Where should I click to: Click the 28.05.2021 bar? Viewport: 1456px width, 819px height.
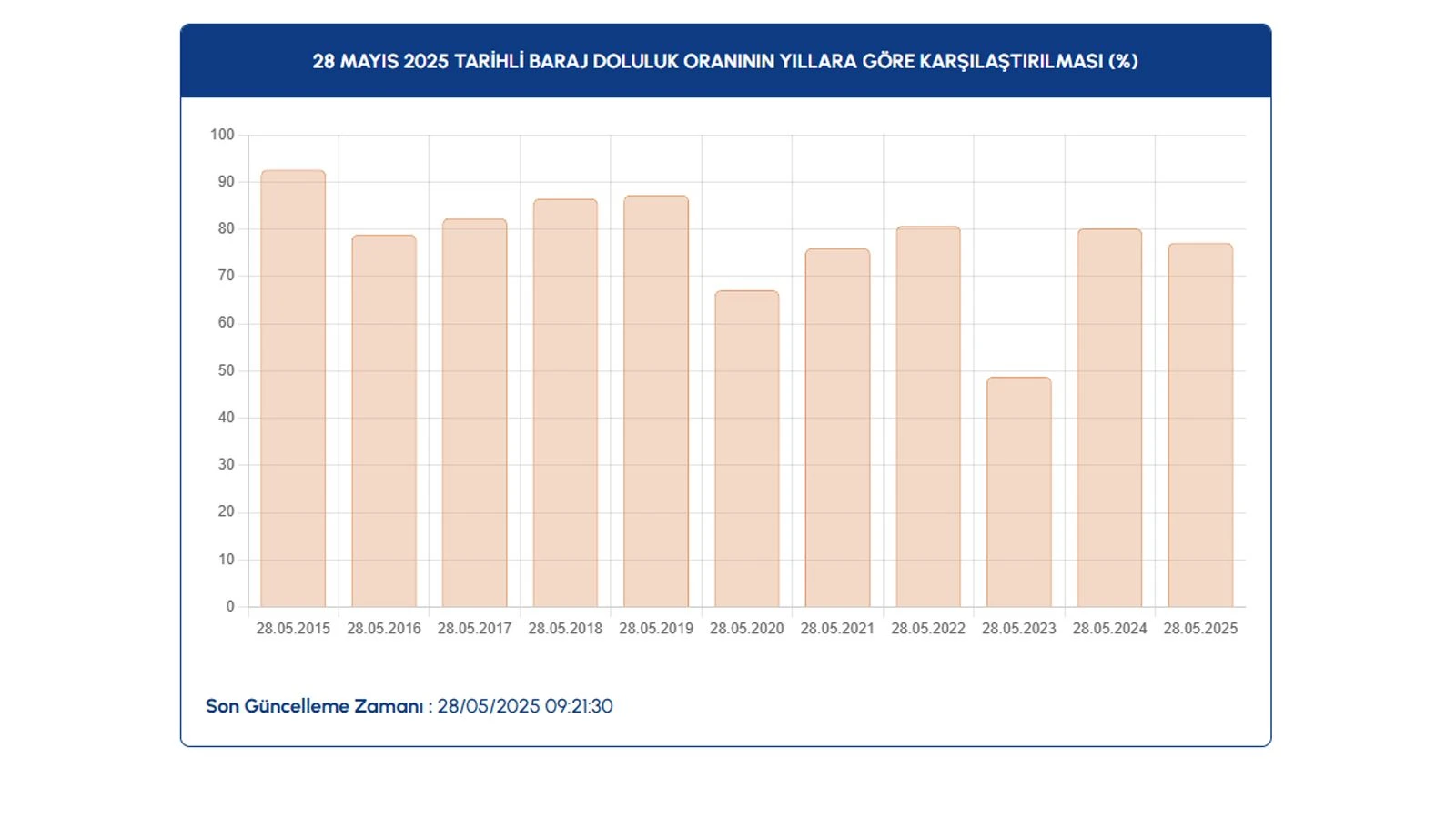click(x=837, y=428)
